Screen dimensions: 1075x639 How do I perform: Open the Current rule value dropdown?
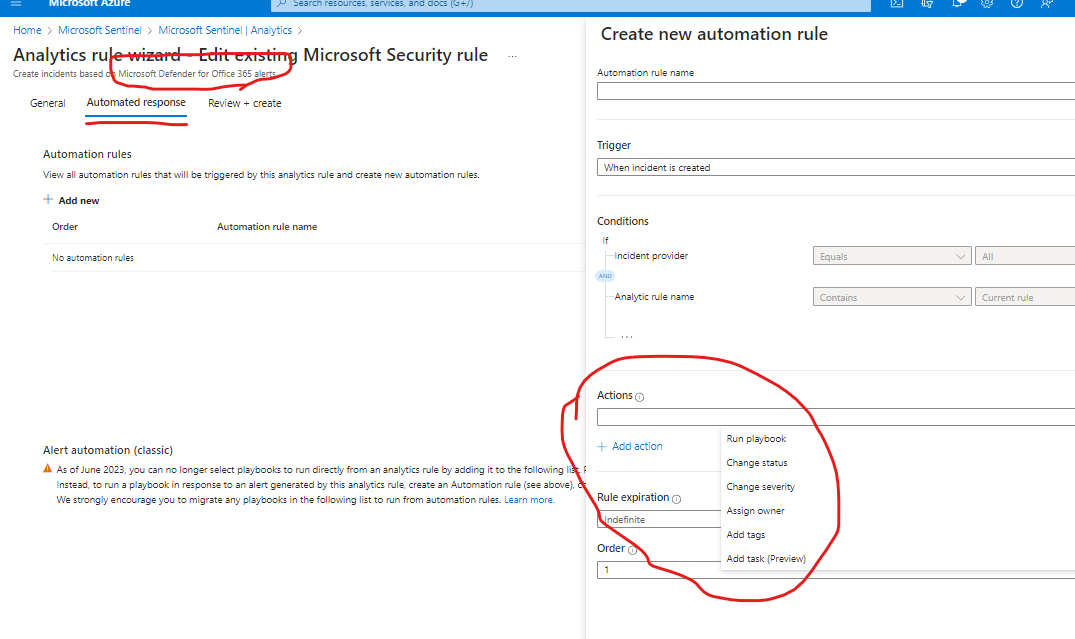1025,298
